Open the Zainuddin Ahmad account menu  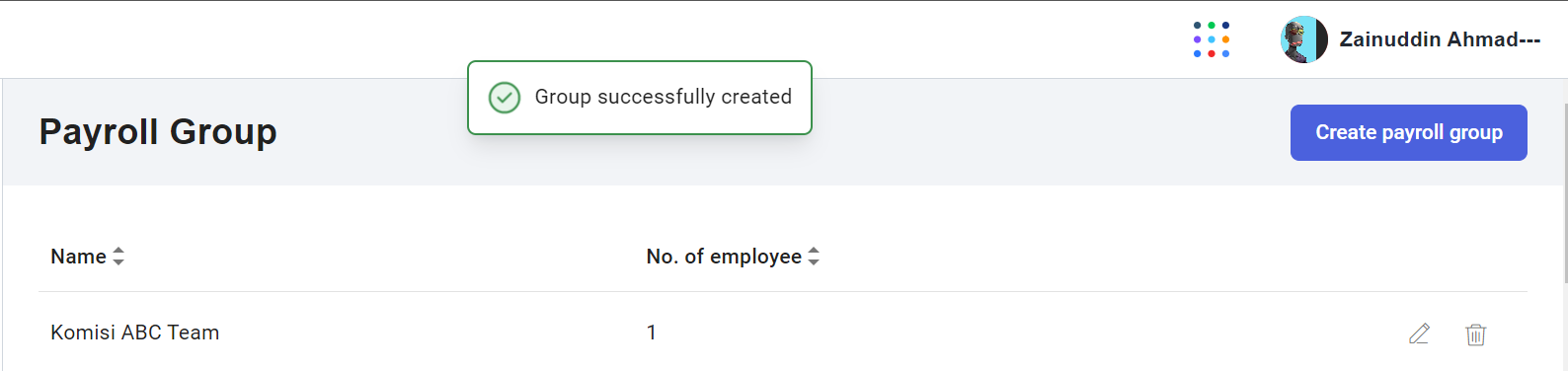pos(1440,39)
